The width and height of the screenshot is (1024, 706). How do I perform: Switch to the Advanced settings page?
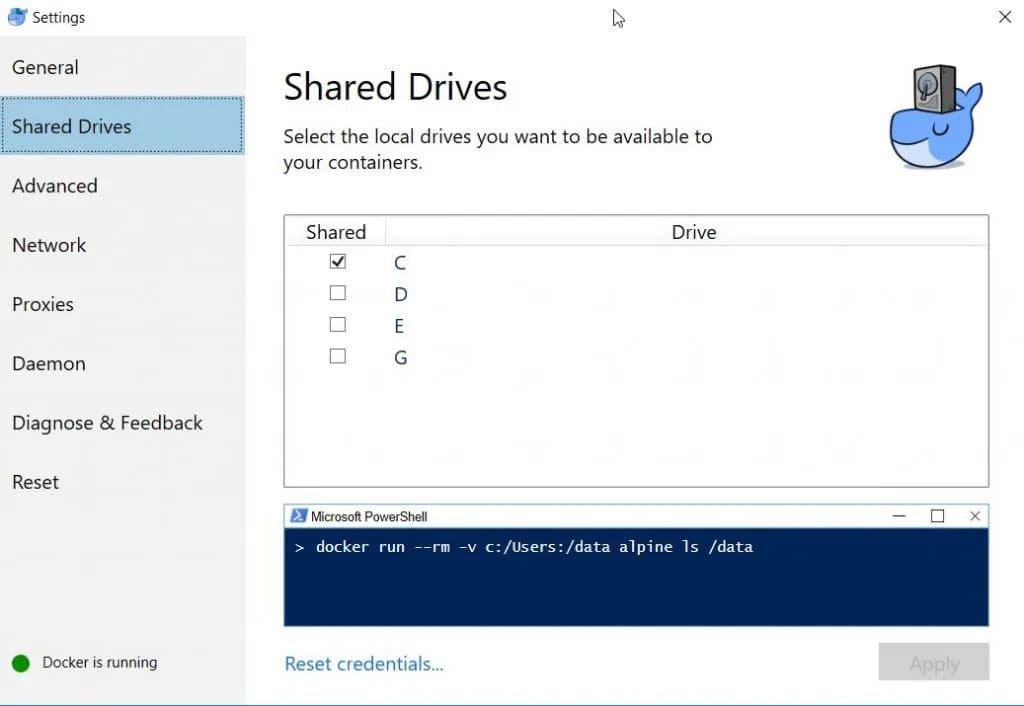tap(55, 186)
